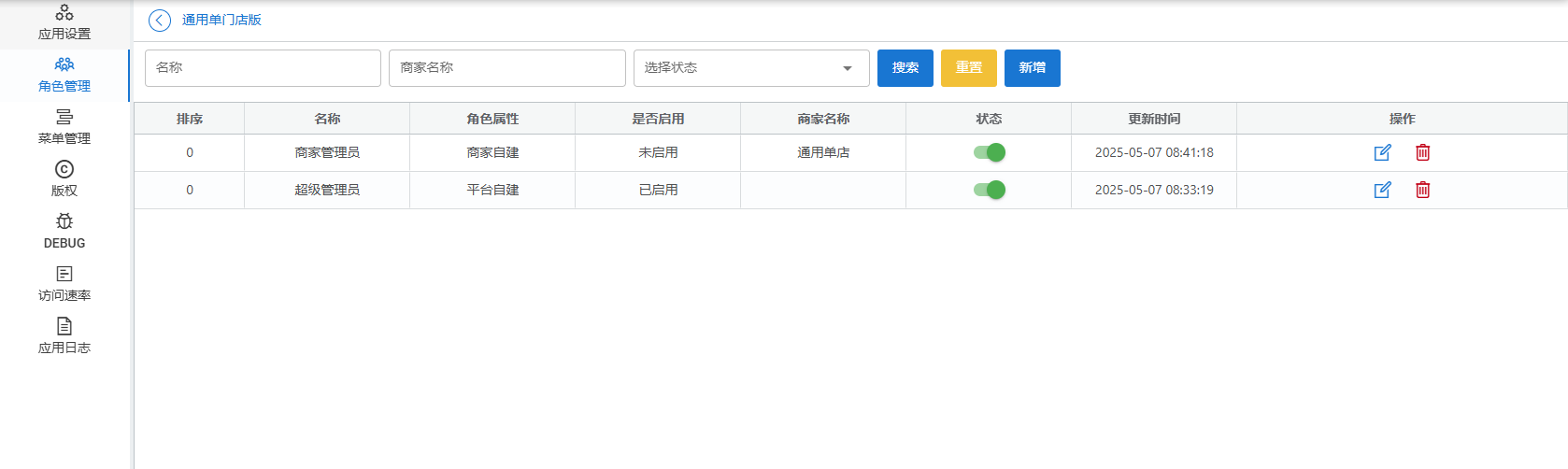Open the 应用日志 document icon
This screenshot has width=1568, height=469.
tap(64, 326)
